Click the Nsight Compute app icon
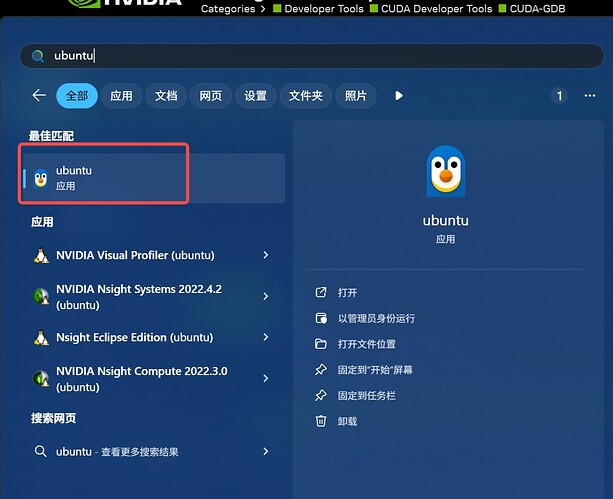Viewport: 613px width, 499px height. tap(41, 379)
